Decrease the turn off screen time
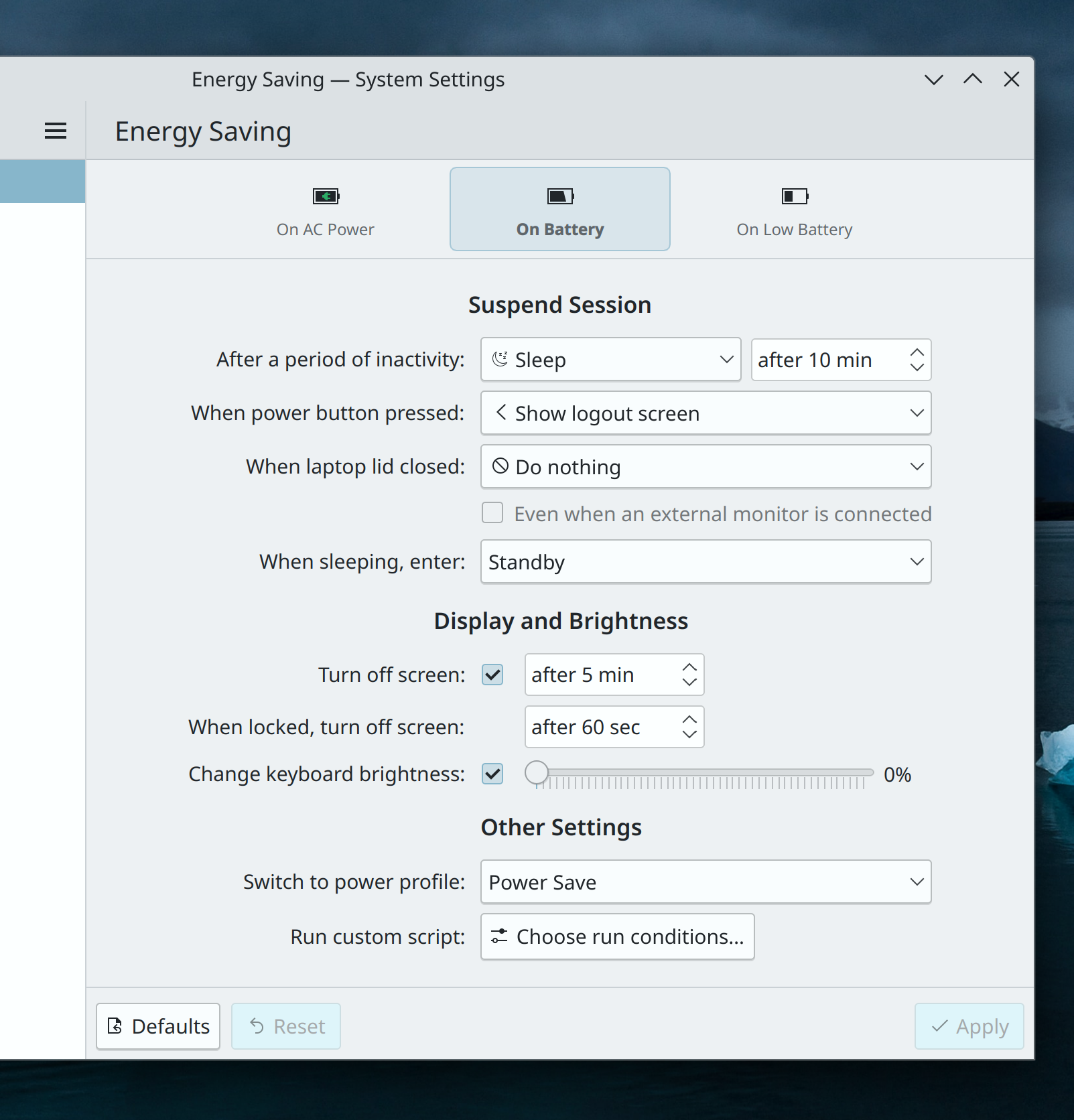 pos(689,683)
